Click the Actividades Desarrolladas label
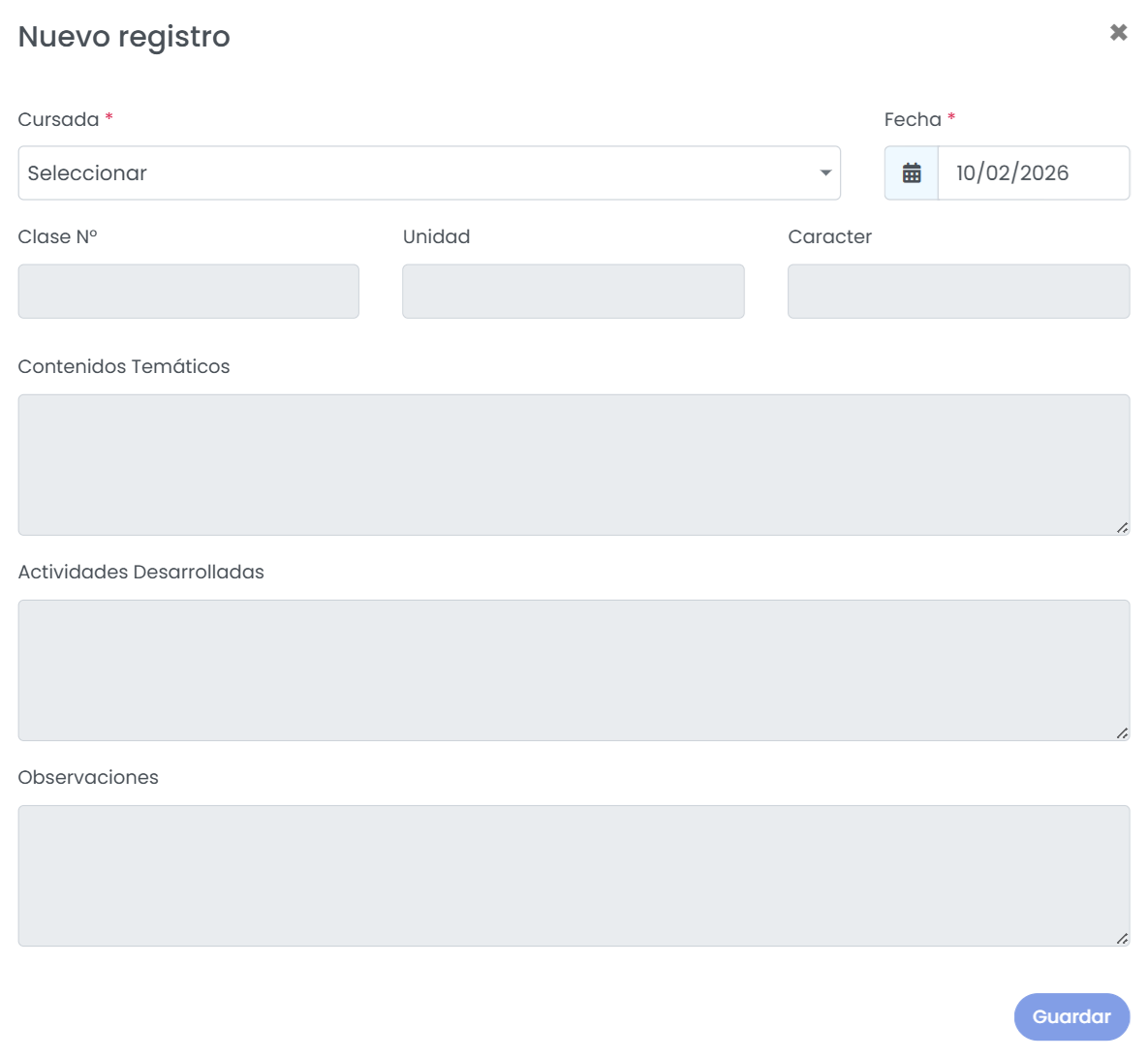 (140, 572)
